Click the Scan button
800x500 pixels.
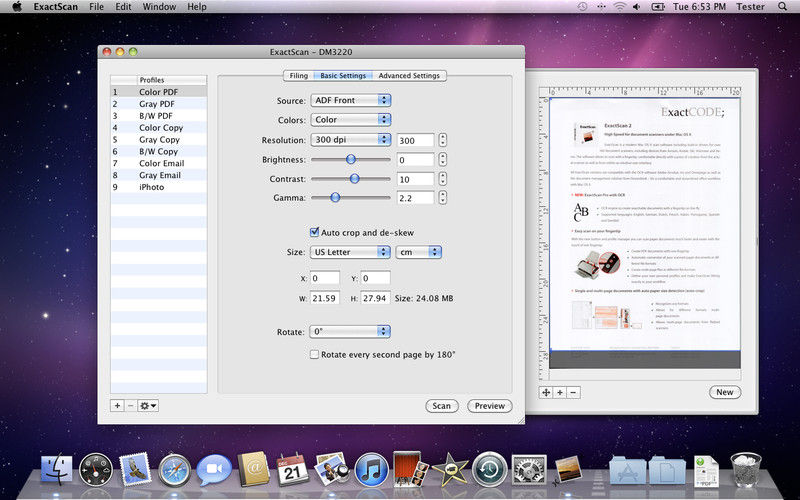[x=442, y=406]
